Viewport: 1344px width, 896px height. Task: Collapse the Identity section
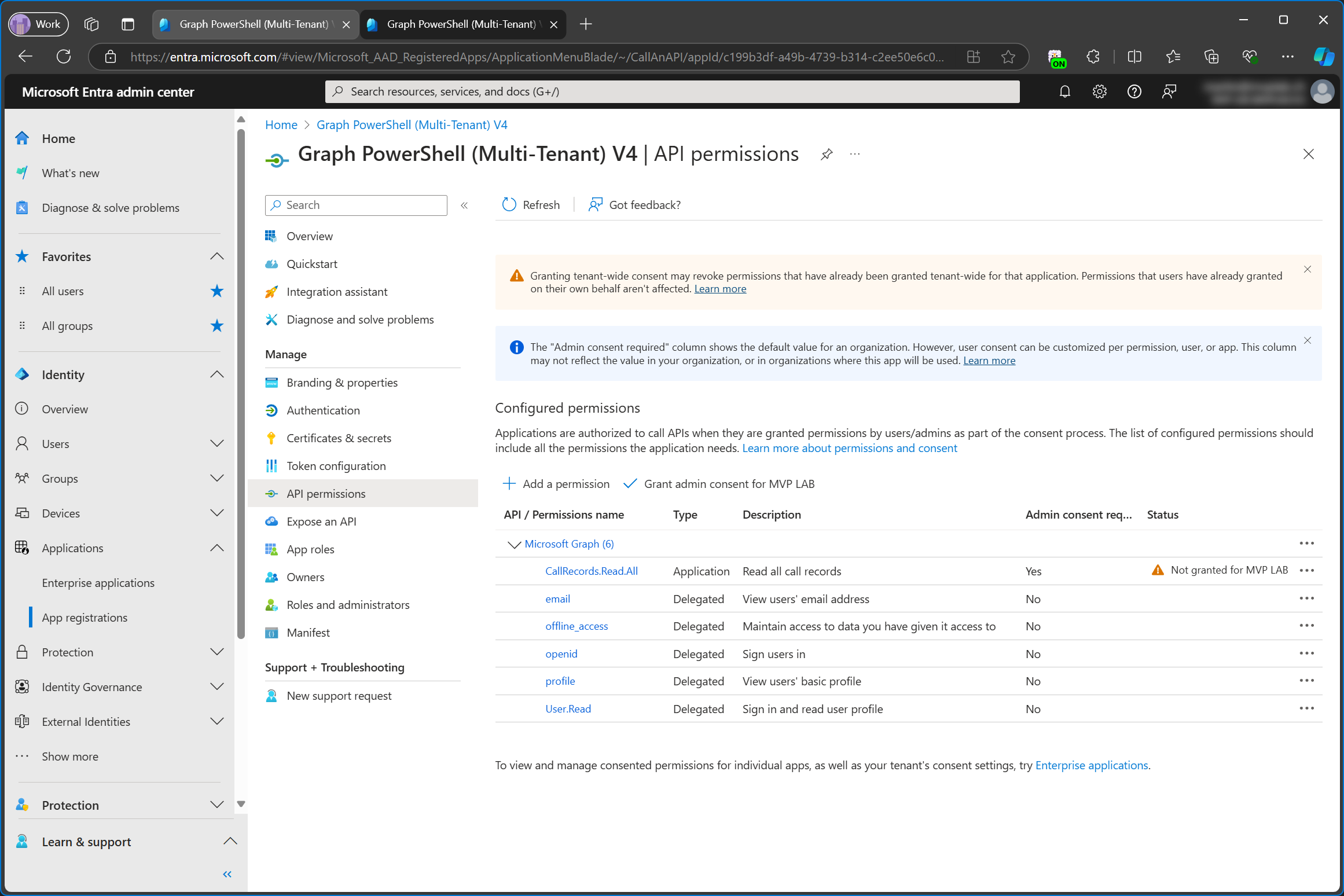coord(216,374)
